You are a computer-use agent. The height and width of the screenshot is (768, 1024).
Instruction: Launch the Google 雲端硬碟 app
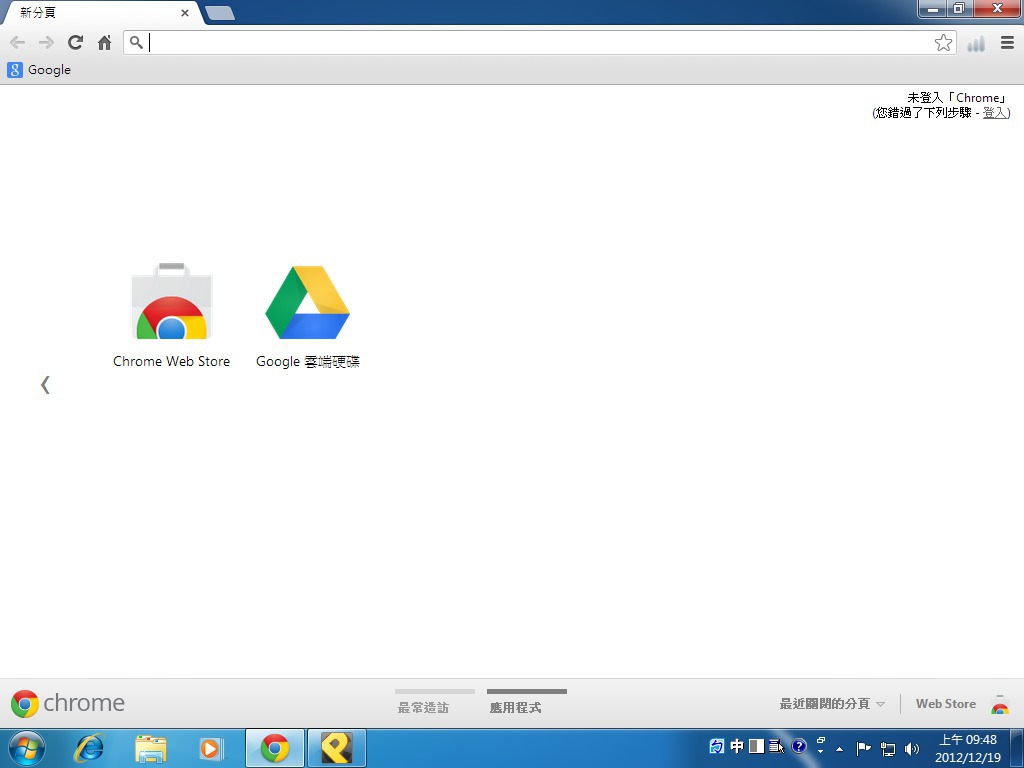coord(308,315)
